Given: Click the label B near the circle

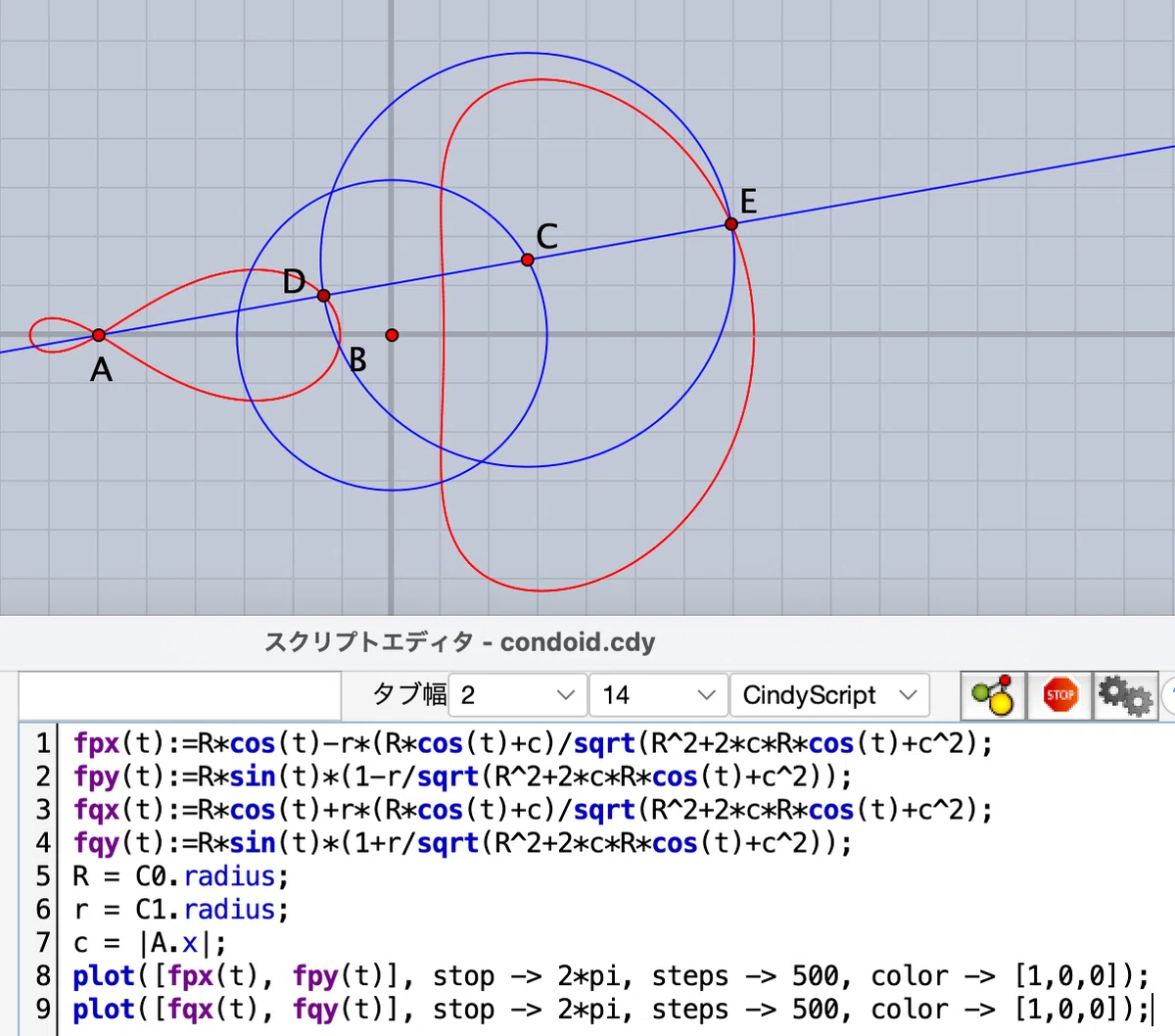Looking at the screenshot, I should [x=358, y=360].
